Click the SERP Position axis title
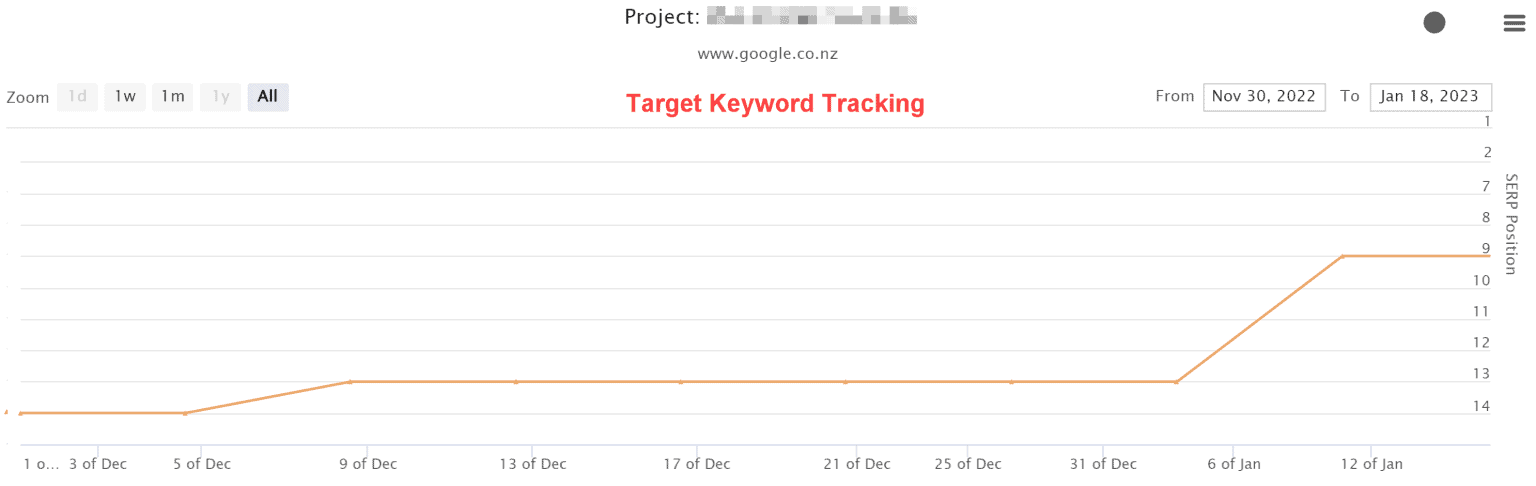 point(1511,224)
